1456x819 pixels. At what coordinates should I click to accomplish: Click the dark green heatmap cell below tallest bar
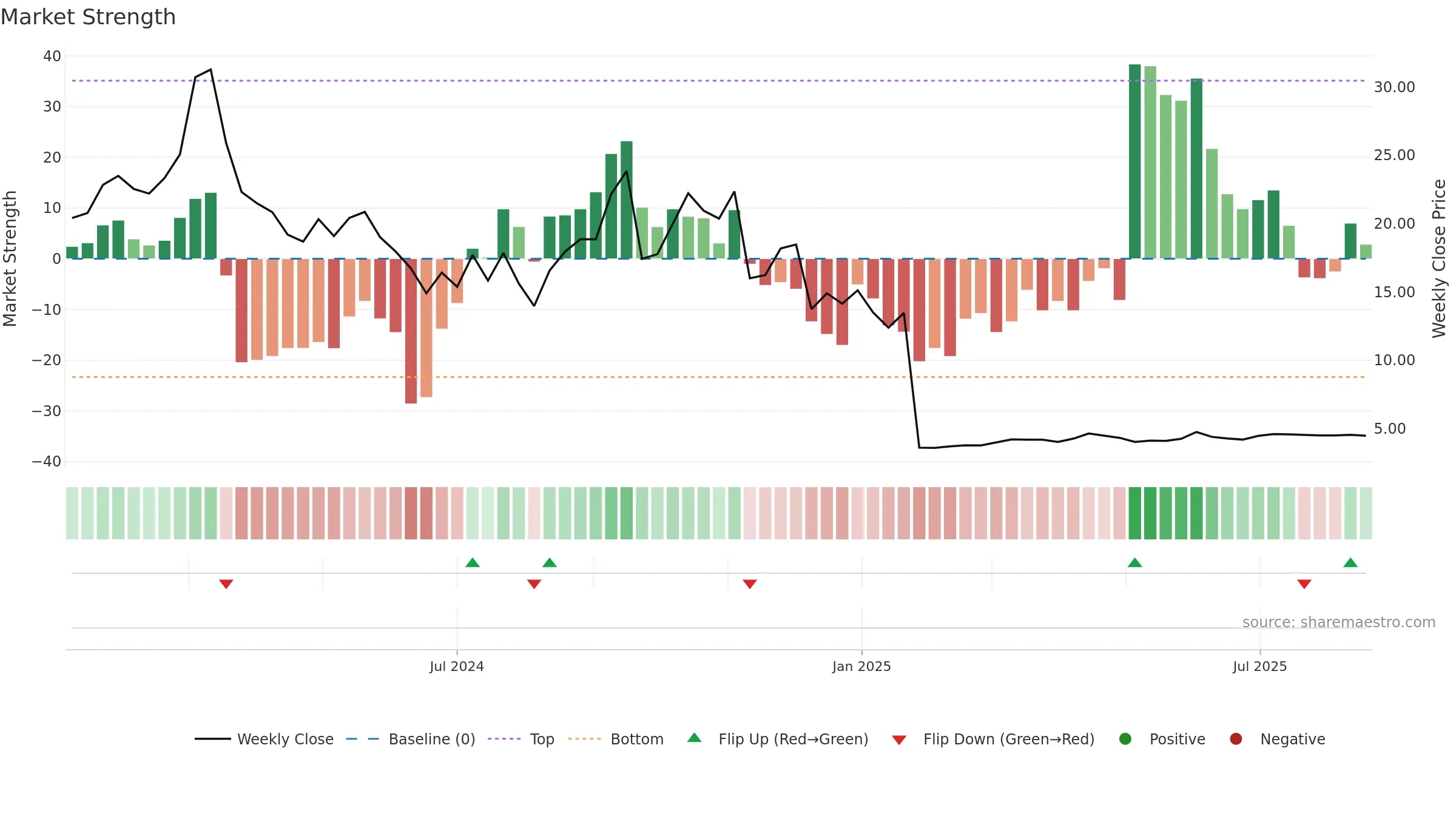pos(1135,513)
